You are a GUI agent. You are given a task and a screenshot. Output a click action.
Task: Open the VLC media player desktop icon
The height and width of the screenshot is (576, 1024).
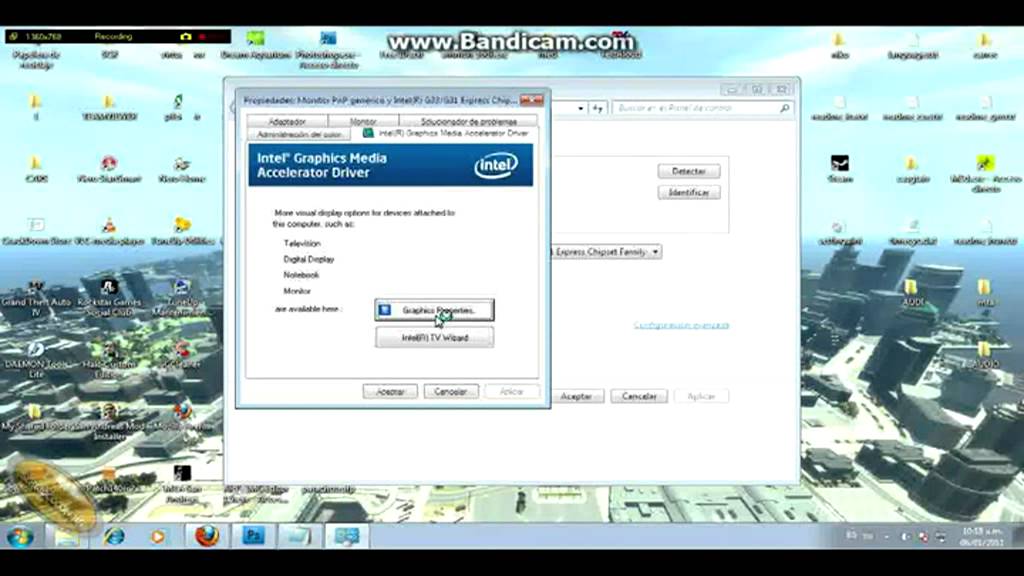[109, 232]
